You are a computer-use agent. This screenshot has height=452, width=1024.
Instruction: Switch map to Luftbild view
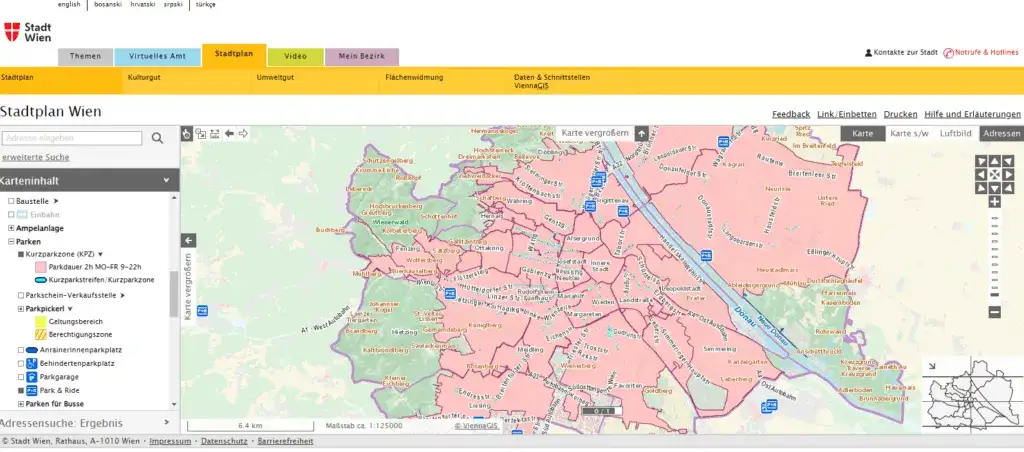tap(955, 133)
